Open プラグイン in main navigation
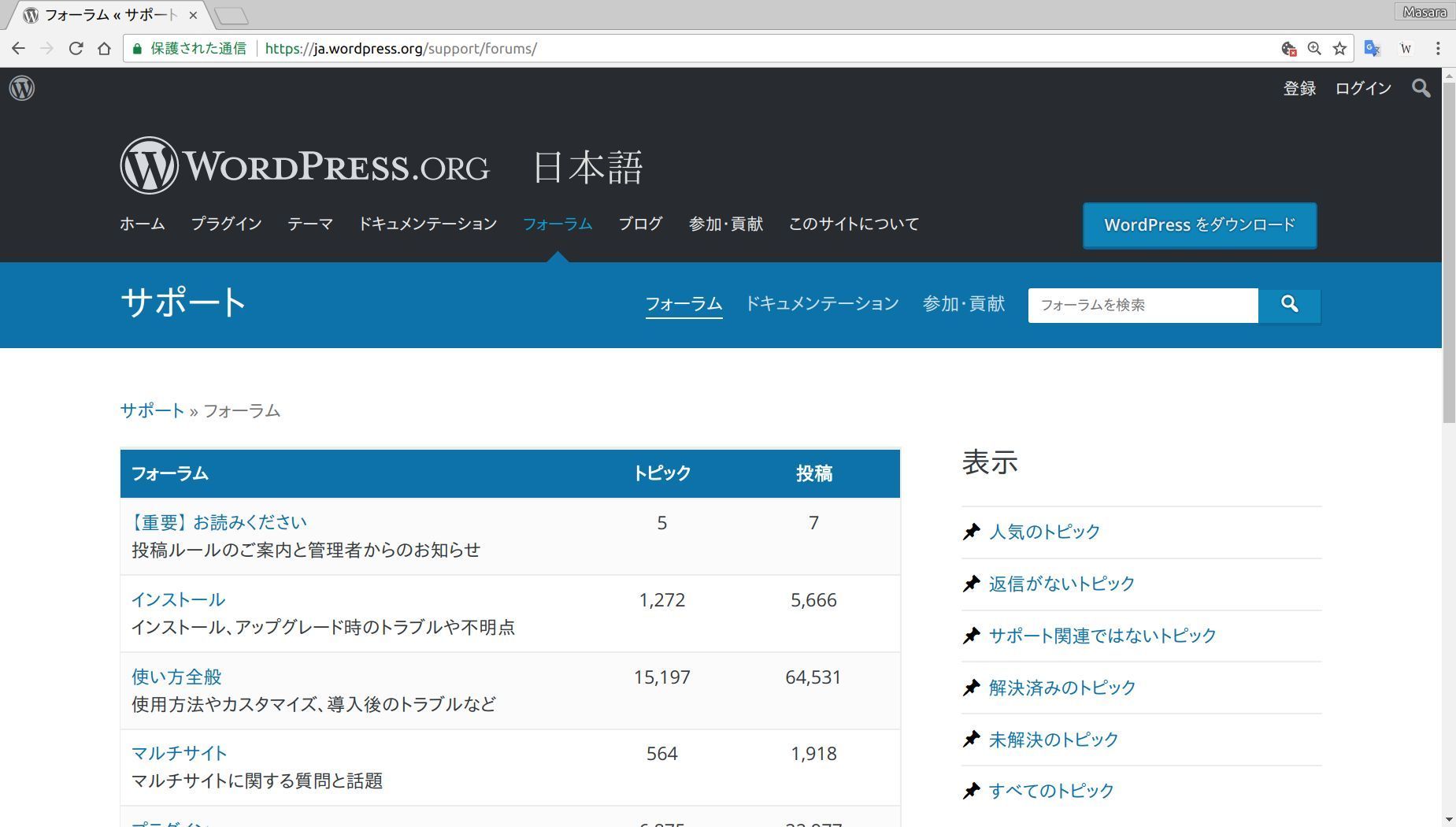This screenshot has height=827, width=1456. point(227,224)
